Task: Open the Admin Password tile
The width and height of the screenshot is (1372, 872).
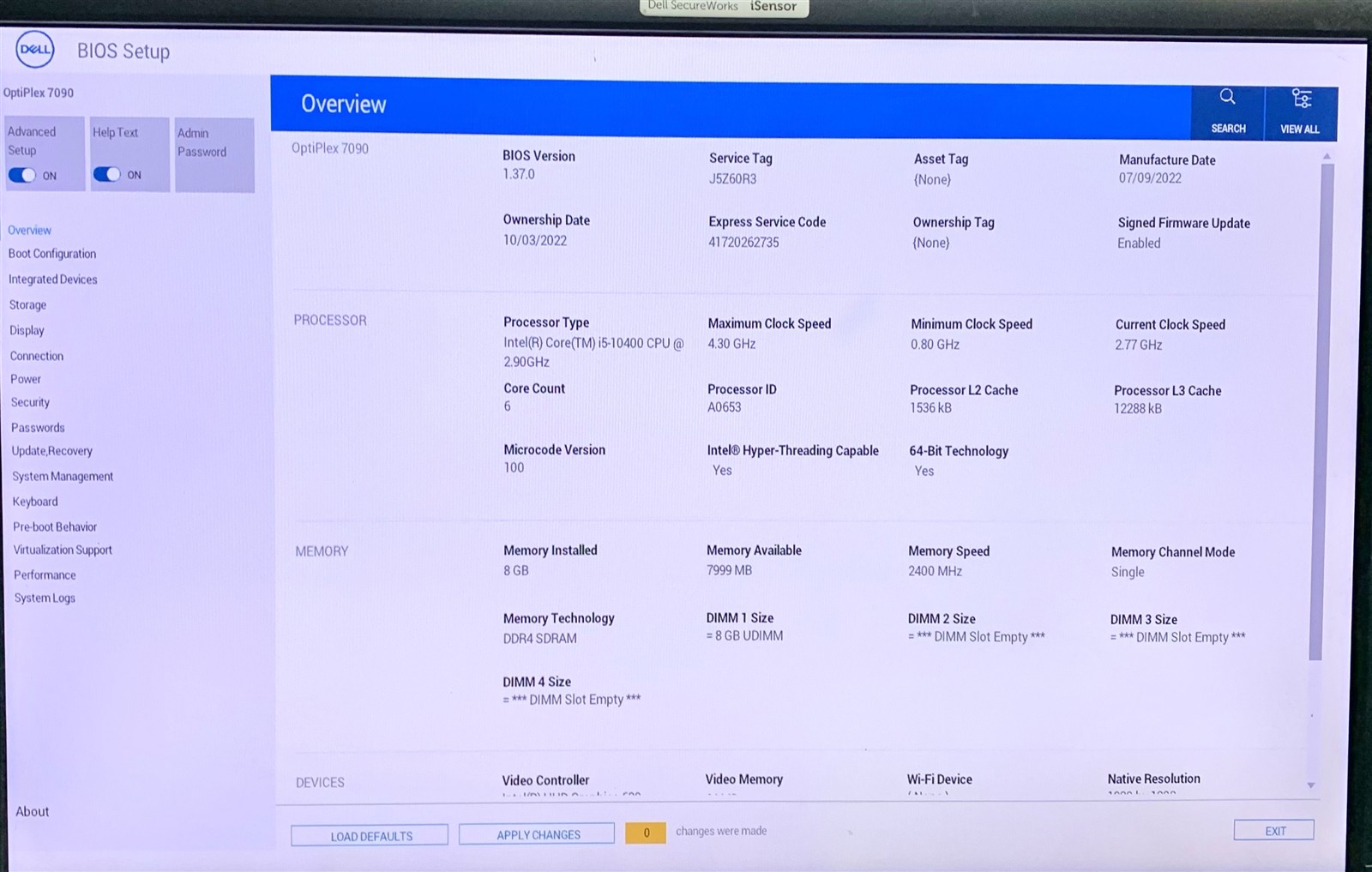Action: pyautogui.click(x=214, y=154)
